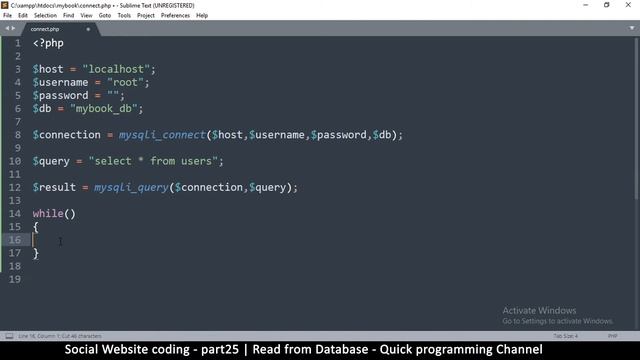
Task: Open the Selection menu
Action: pos(45,16)
